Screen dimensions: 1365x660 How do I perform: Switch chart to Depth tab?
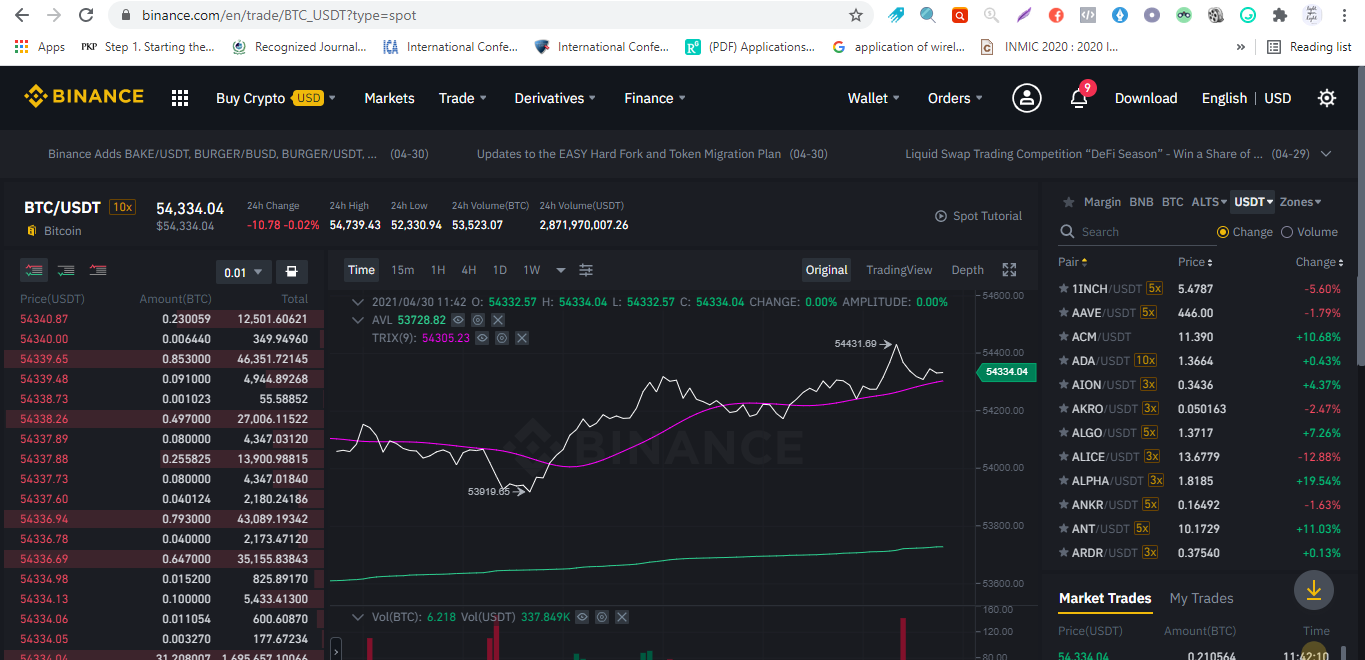click(967, 270)
